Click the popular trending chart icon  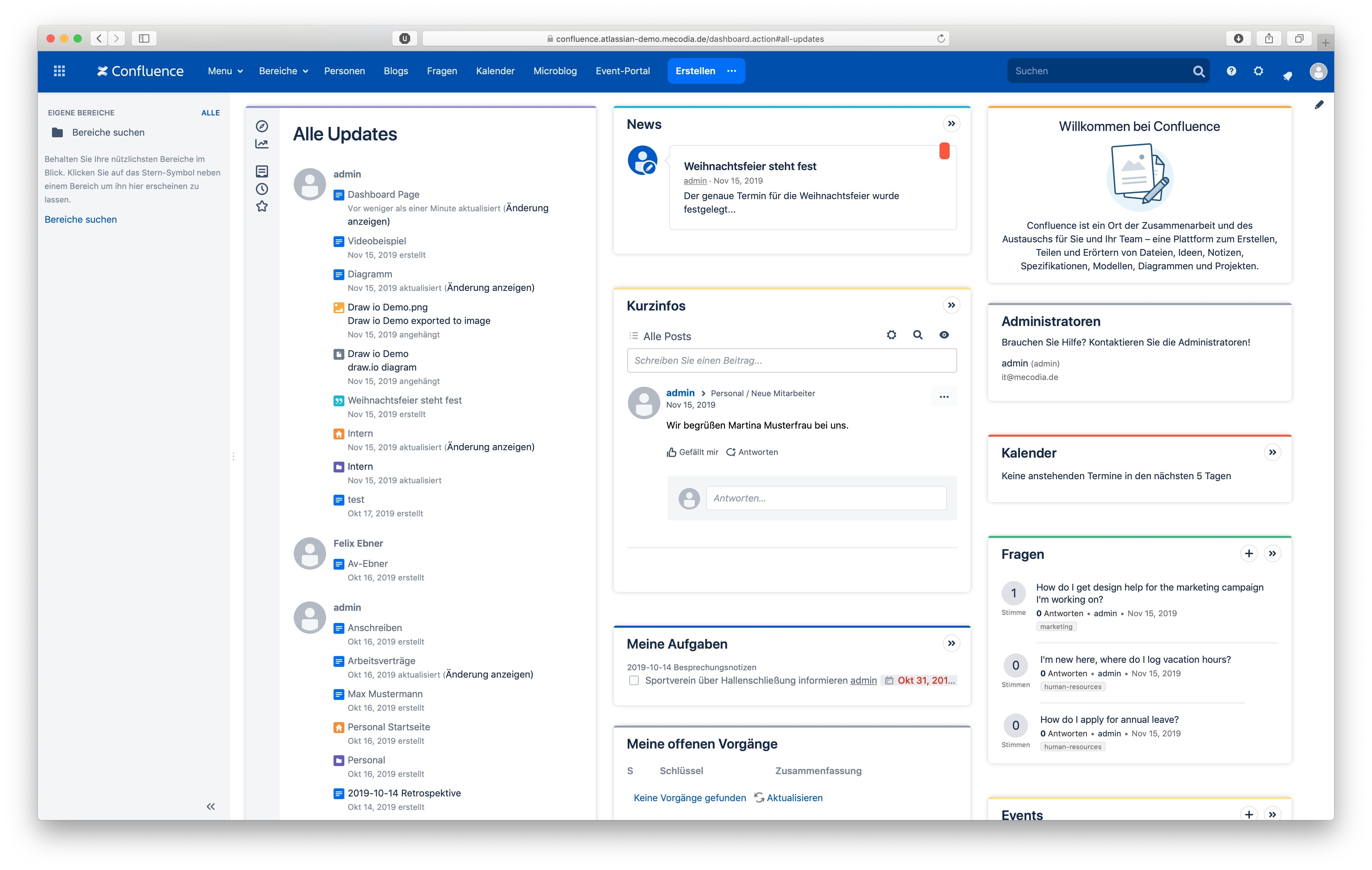tap(262, 144)
